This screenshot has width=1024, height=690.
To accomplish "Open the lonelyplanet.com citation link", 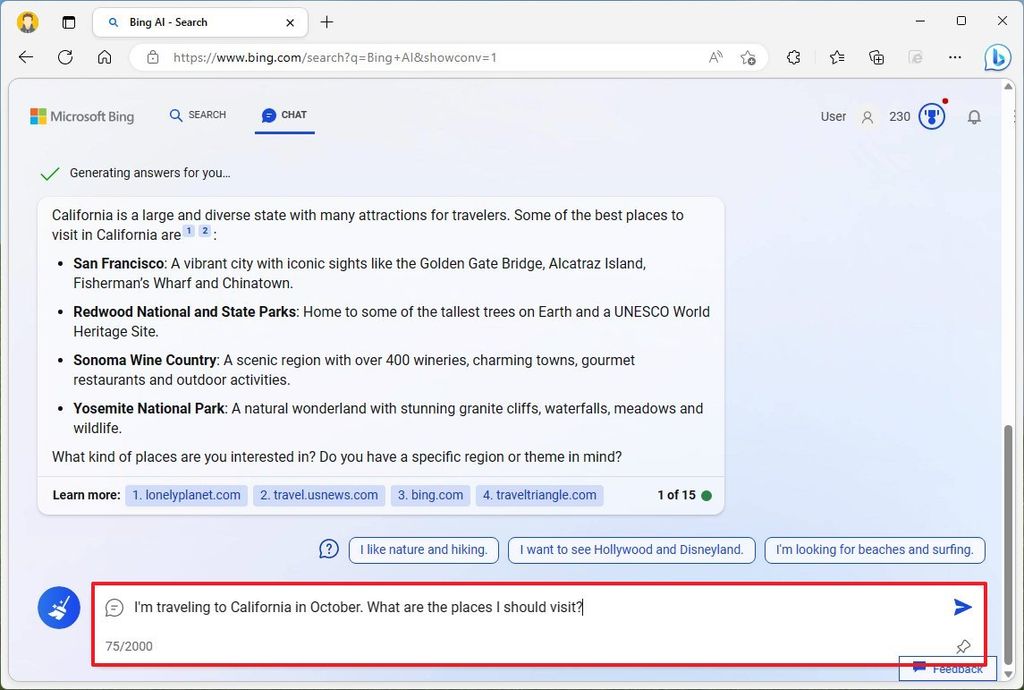I will click(x=186, y=495).
